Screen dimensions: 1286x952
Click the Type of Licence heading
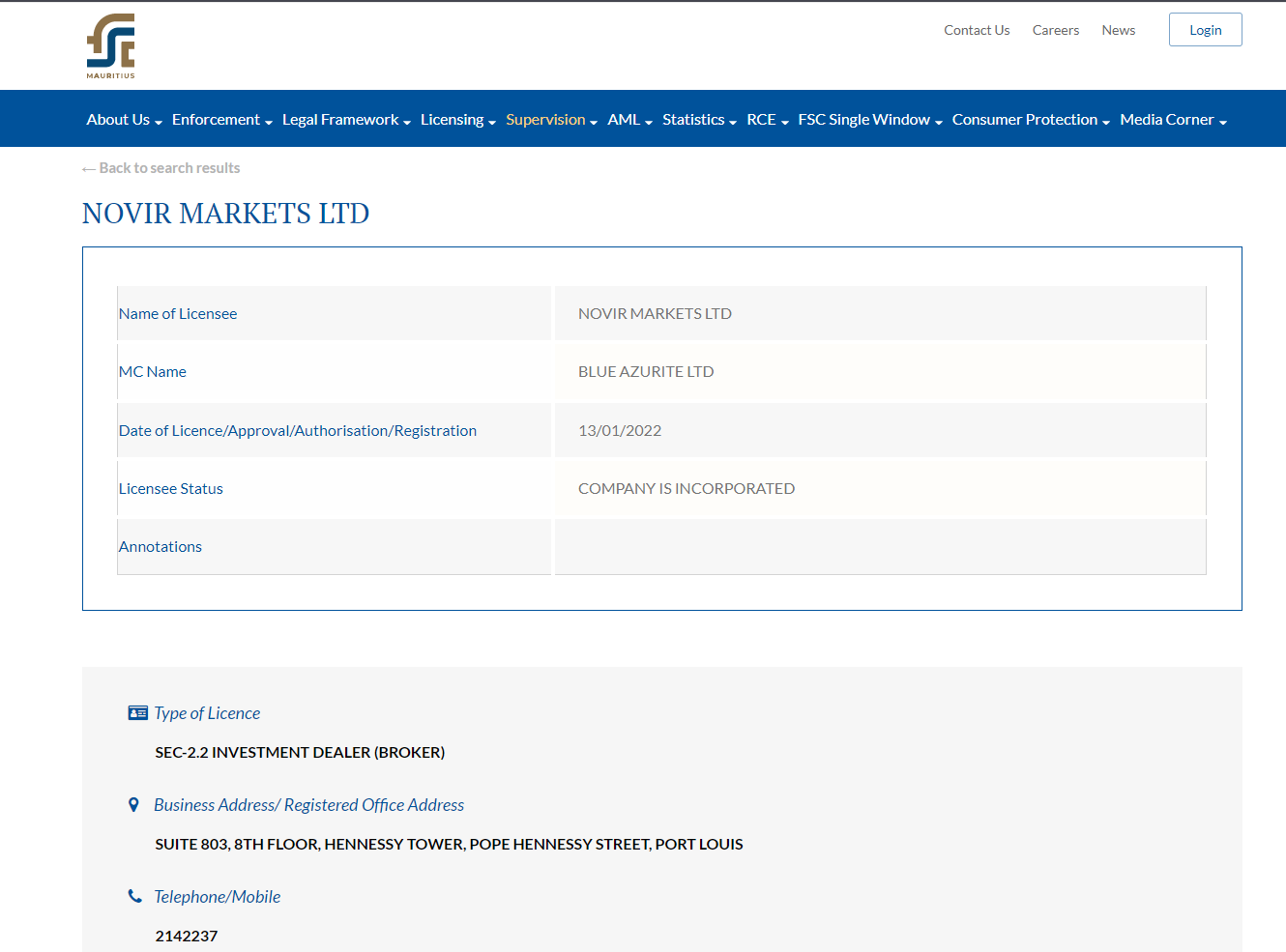[207, 713]
